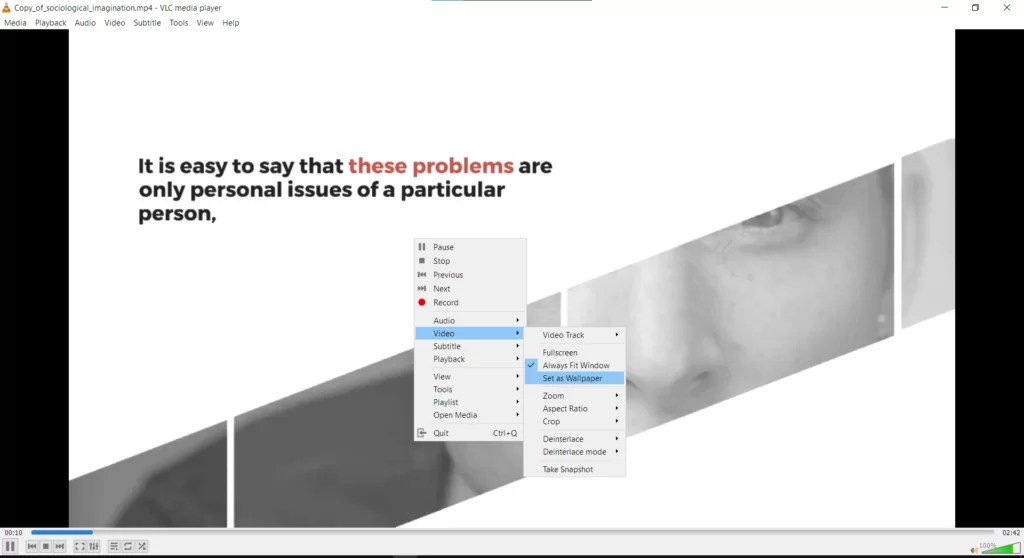The width and height of the screenshot is (1024, 558).
Task: Take Snapshot from Video submenu
Action: pyautogui.click(x=575, y=469)
